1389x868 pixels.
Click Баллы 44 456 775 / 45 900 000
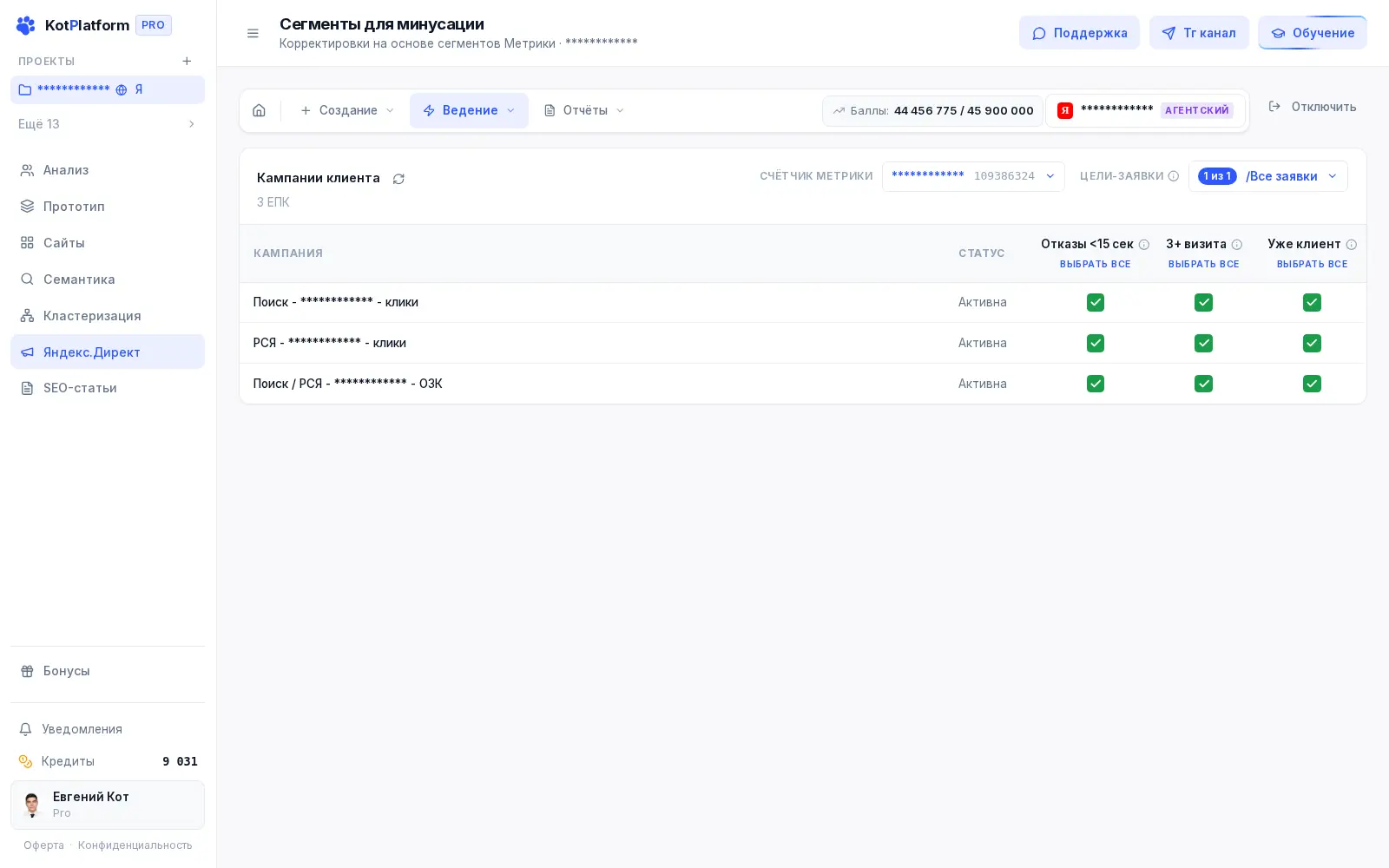tap(932, 111)
